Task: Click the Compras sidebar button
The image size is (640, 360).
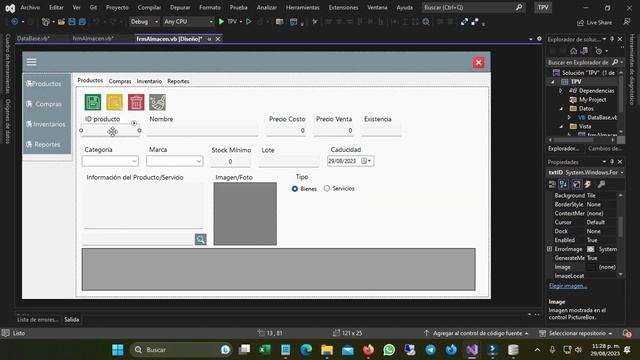Action: click(x=47, y=104)
